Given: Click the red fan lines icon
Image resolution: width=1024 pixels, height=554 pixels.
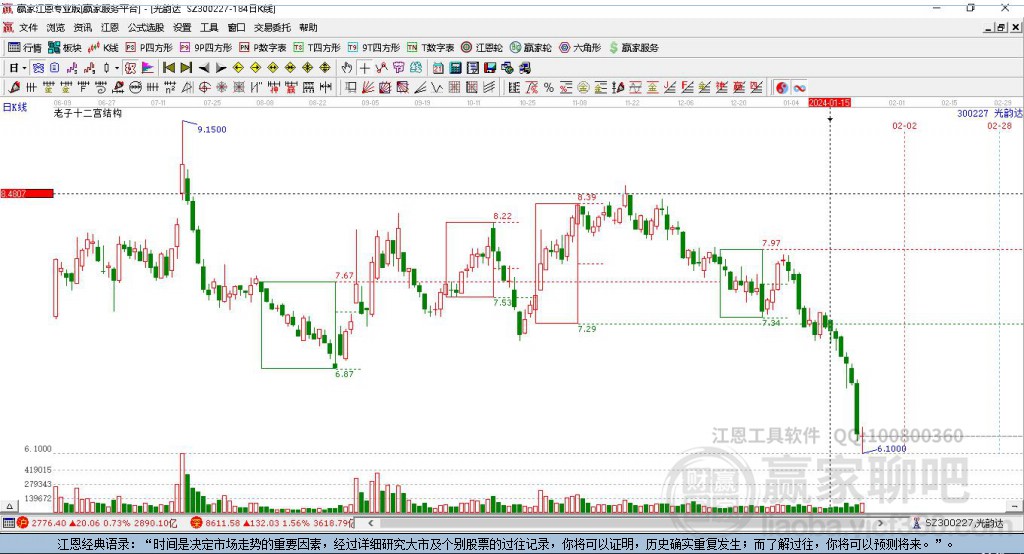Looking at the screenshot, I should (368, 88).
